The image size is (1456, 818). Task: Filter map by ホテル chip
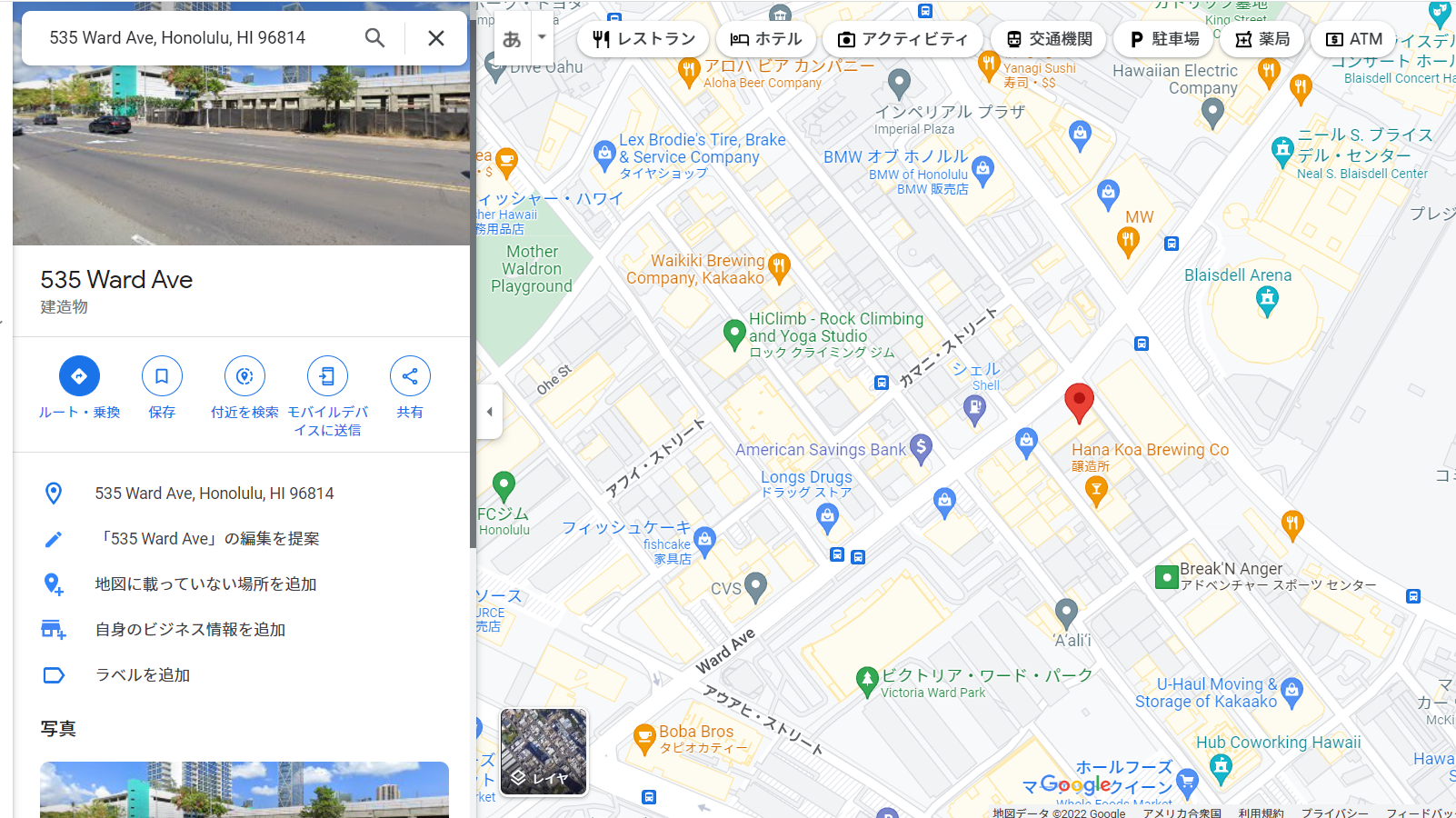[766, 39]
